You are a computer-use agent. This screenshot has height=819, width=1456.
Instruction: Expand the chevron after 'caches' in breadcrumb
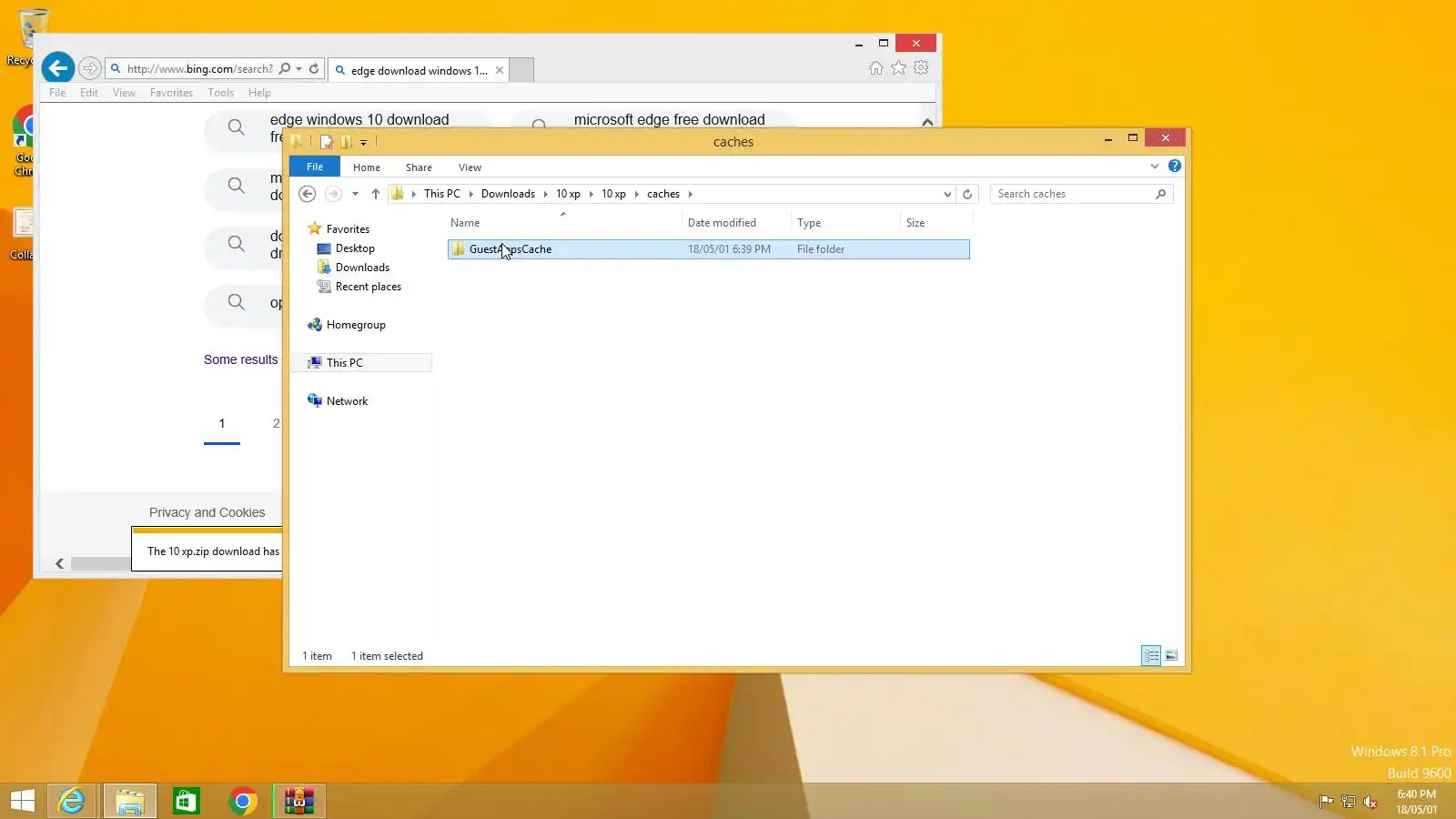691,194
